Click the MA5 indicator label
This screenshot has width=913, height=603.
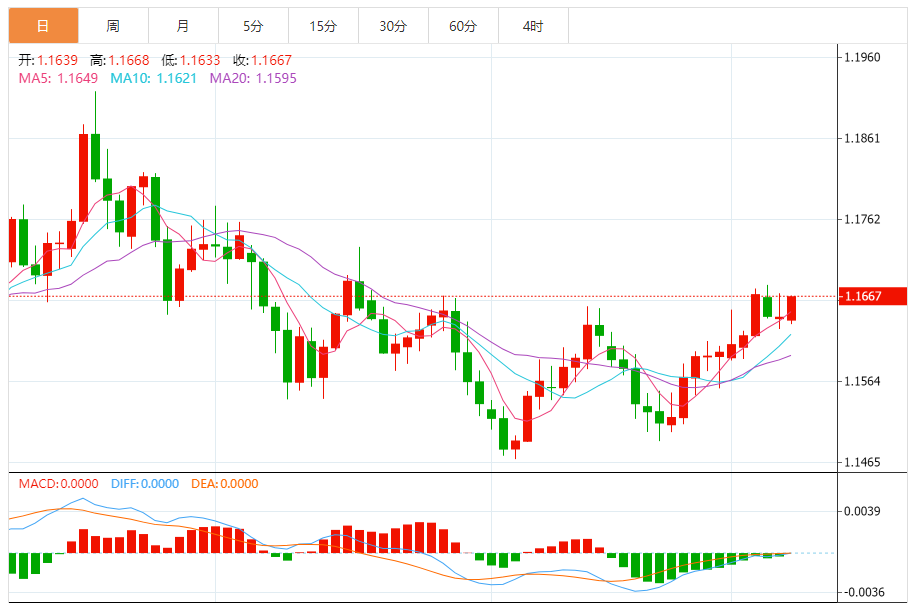point(59,78)
